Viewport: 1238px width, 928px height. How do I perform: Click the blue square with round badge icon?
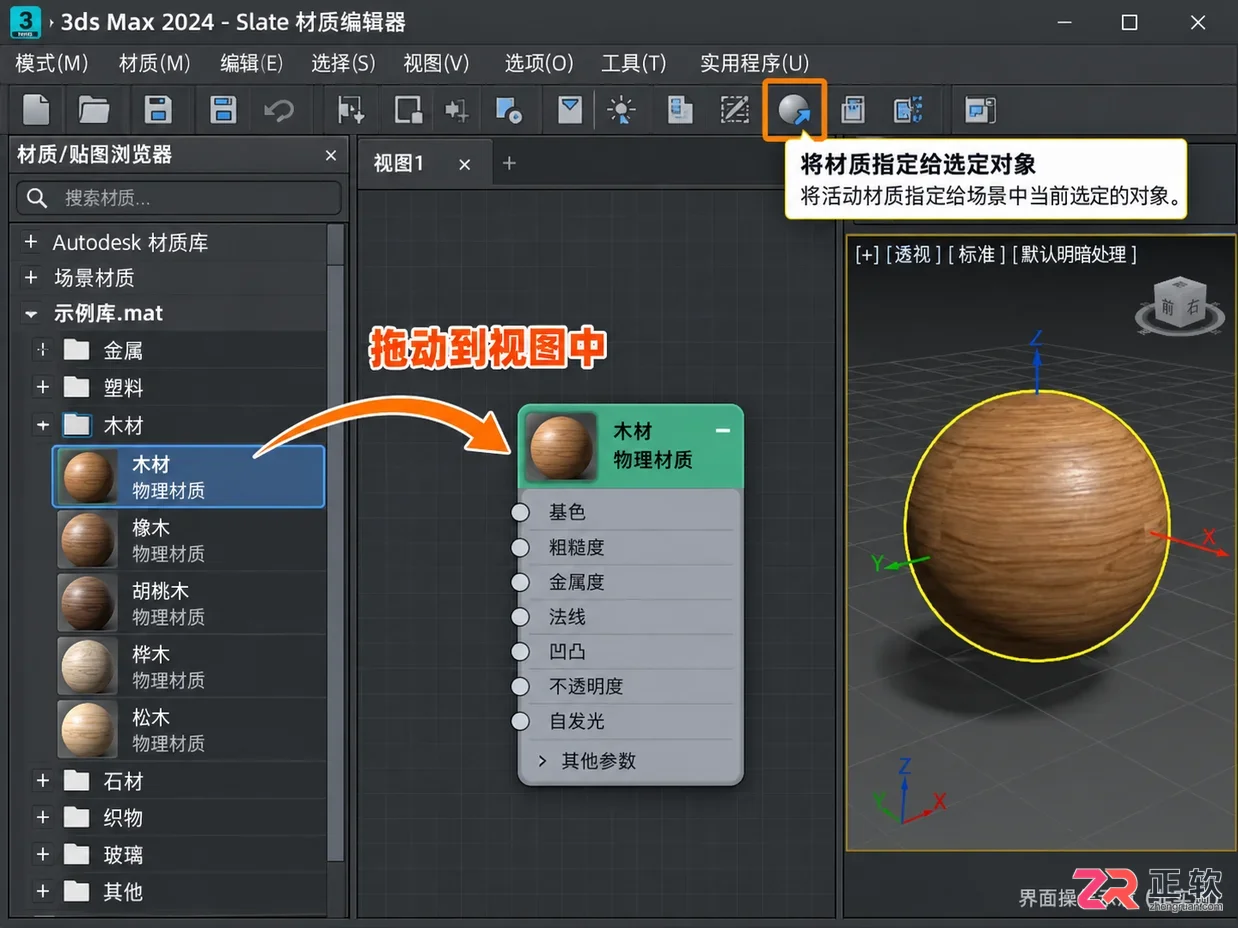[509, 109]
